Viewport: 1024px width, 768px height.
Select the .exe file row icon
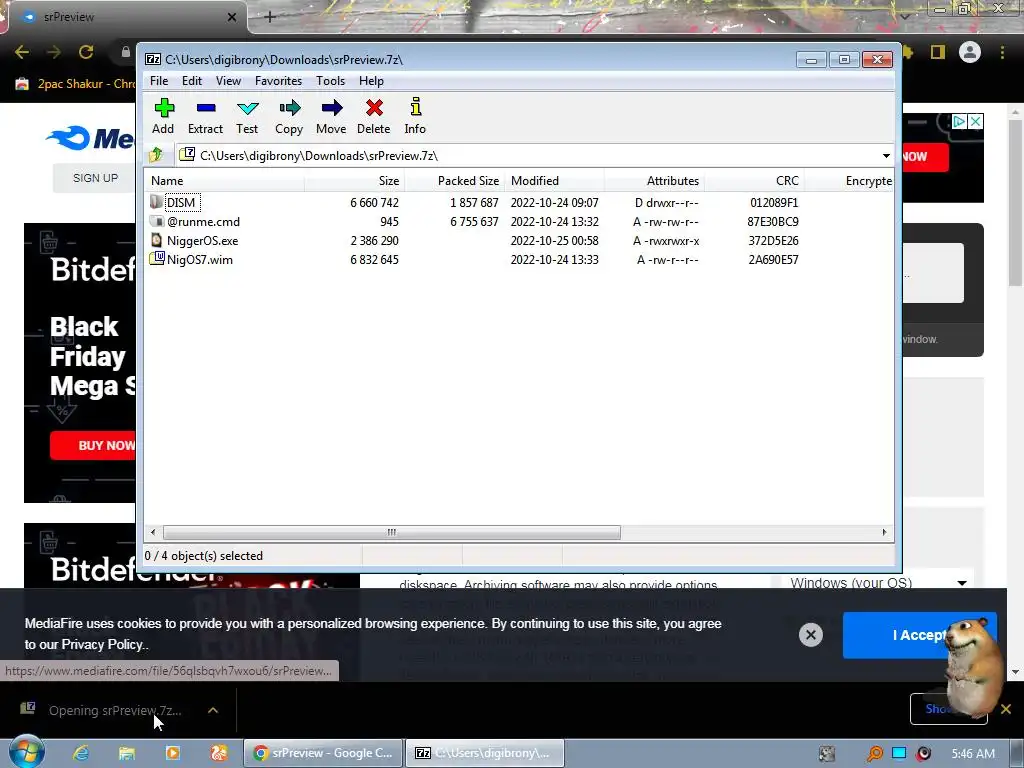point(156,240)
